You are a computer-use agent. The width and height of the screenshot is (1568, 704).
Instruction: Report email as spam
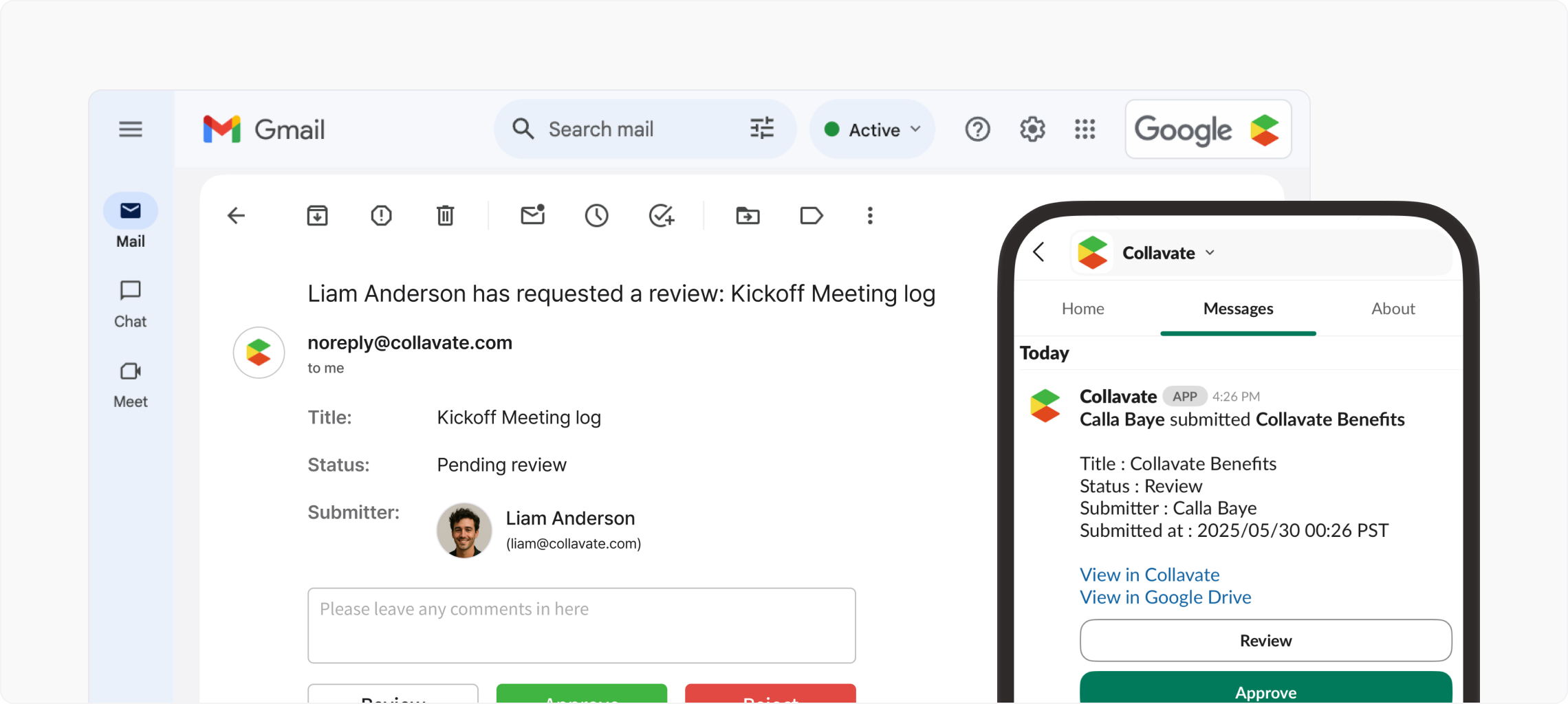click(x=381, y=216)
